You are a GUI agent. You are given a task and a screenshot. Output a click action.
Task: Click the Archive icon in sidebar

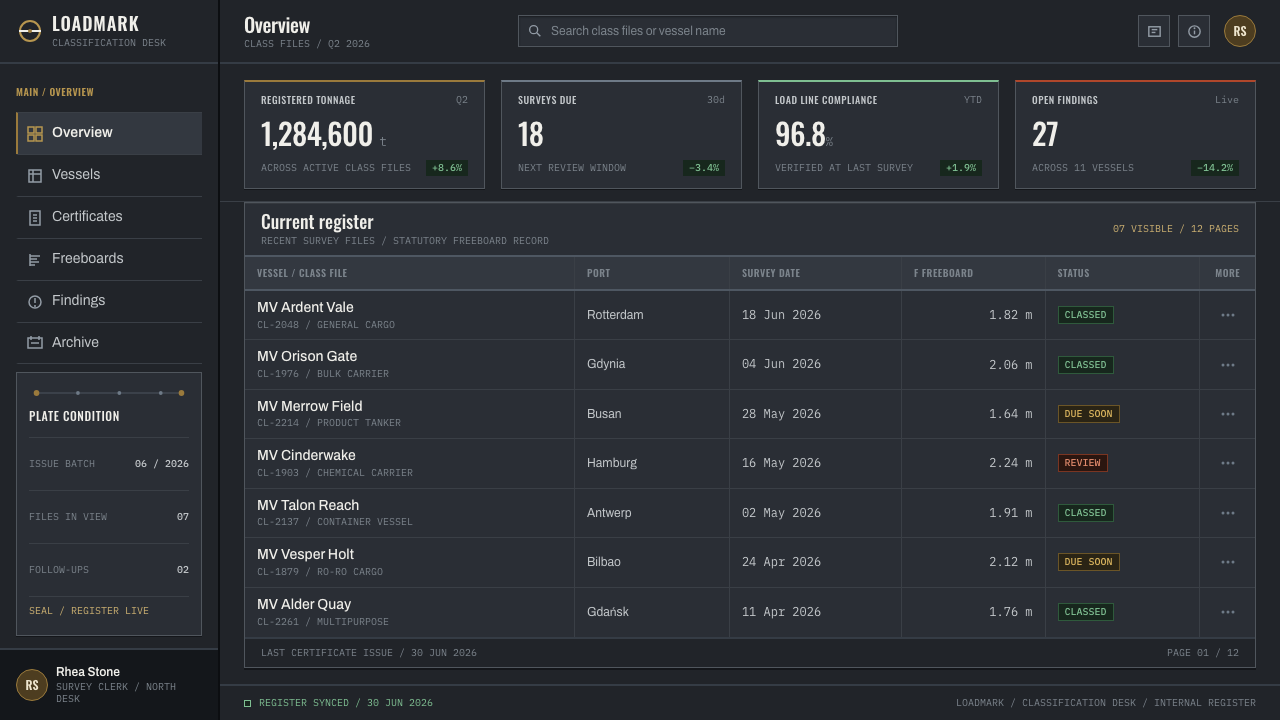(35, 342)
